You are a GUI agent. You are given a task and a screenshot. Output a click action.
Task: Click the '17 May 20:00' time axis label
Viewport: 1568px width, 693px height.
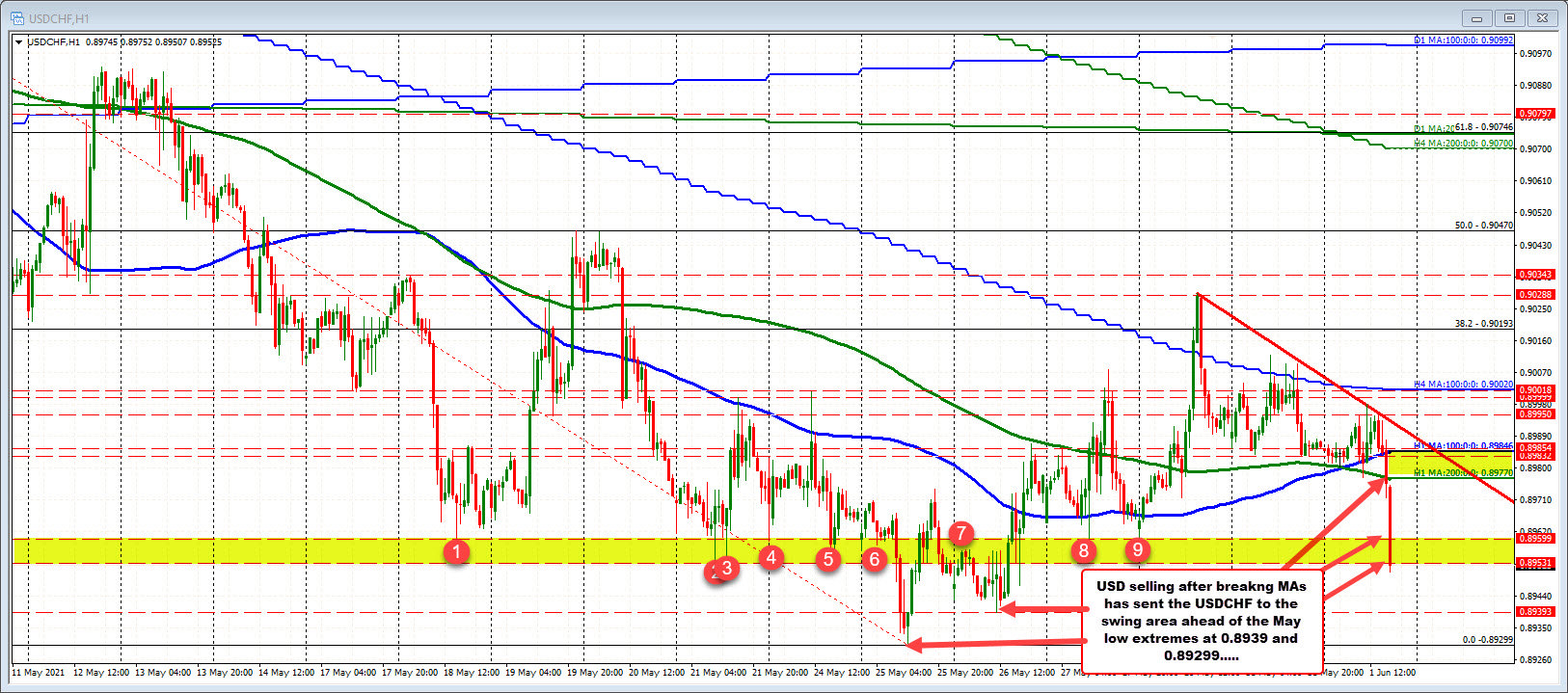[x=409, y=672]
